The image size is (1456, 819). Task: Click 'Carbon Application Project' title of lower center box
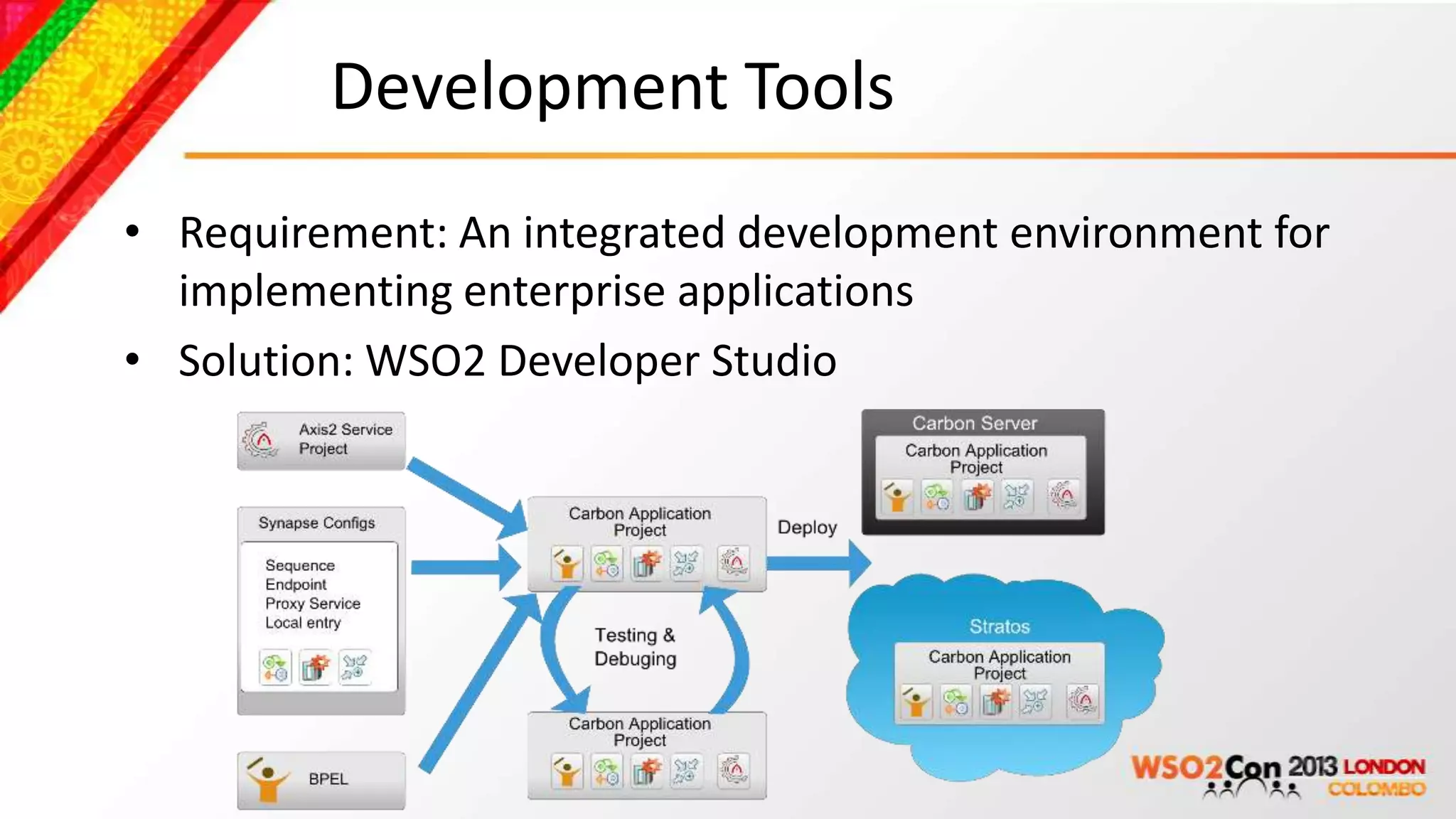click(x=640, y=732)
